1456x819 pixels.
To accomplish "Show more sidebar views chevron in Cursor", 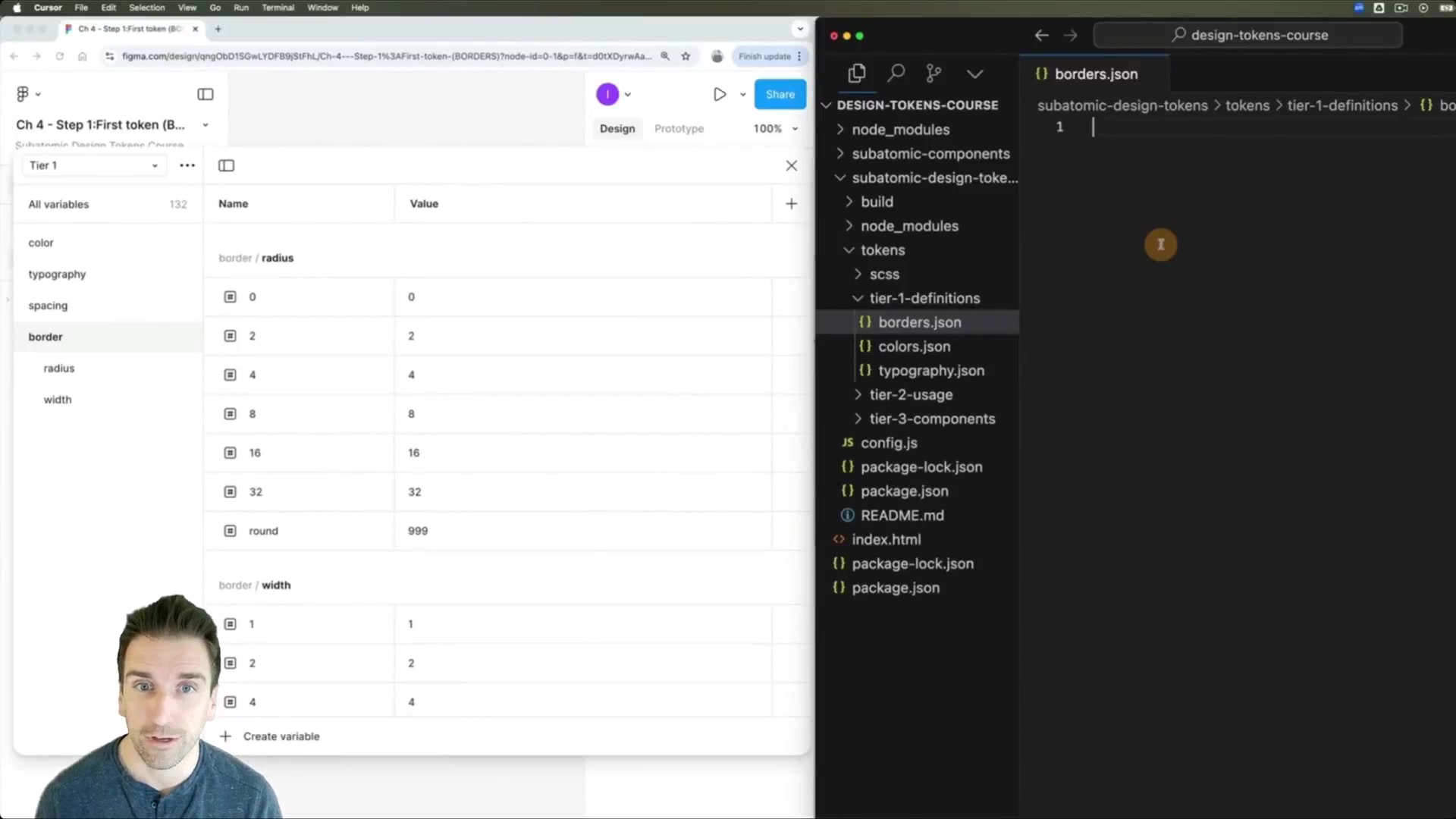I will coord(975,74).
